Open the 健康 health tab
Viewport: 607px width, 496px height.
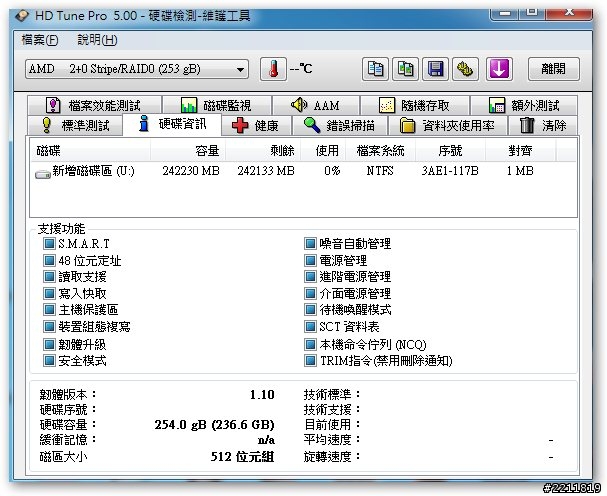256,125
